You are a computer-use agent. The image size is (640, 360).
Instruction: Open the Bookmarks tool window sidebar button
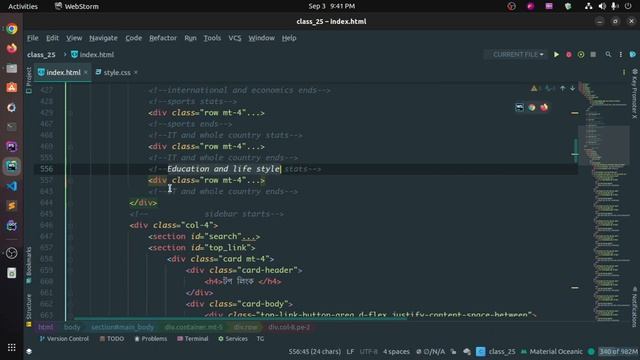(29, 264)
